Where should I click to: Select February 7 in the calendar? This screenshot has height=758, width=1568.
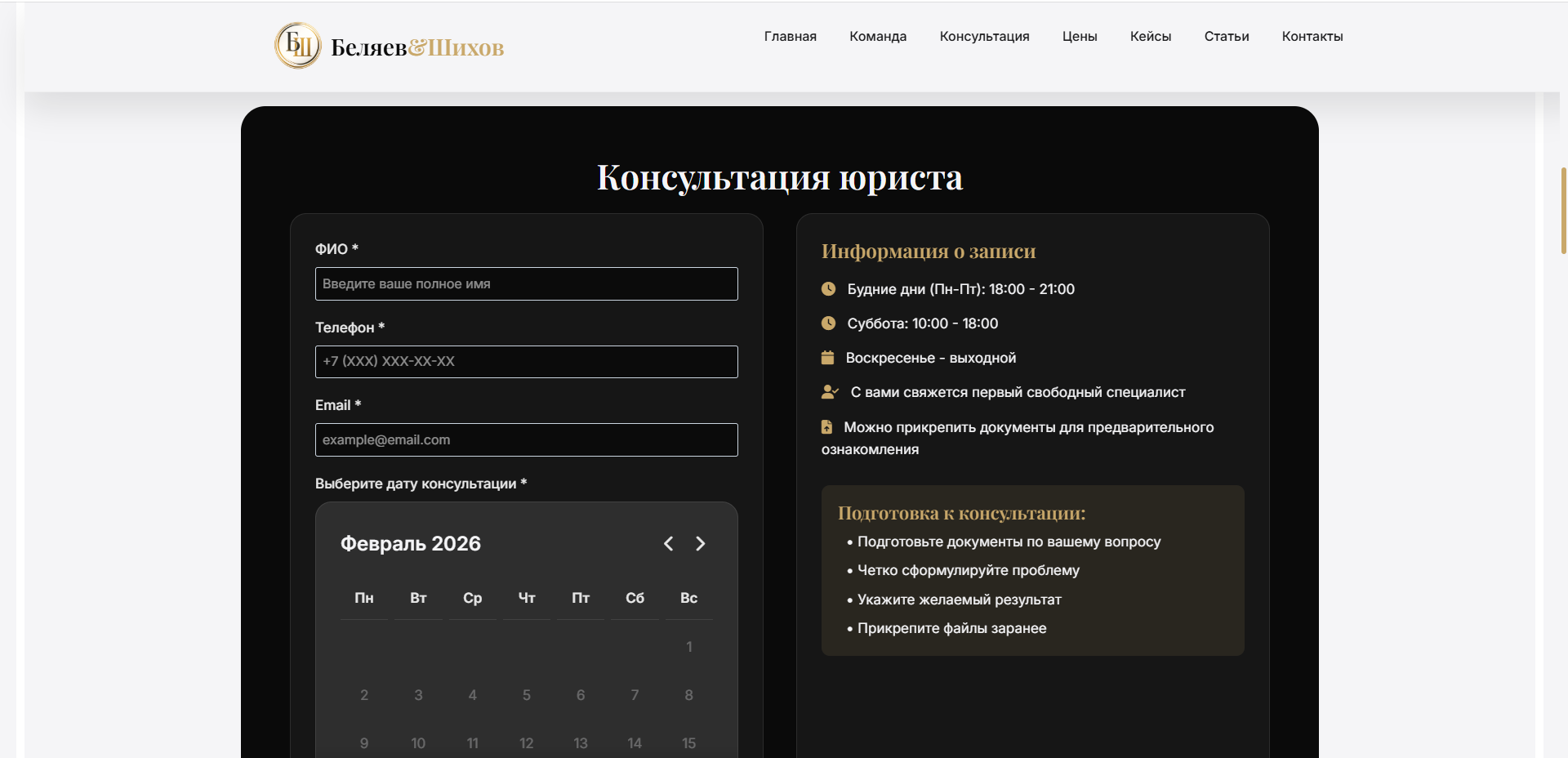(635, 695)
